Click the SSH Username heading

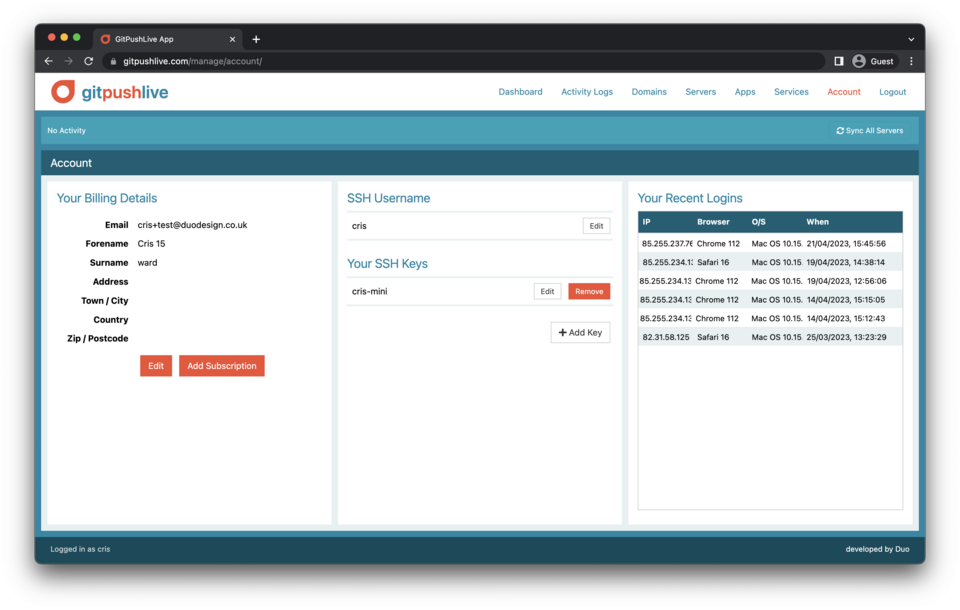[389, 198]
